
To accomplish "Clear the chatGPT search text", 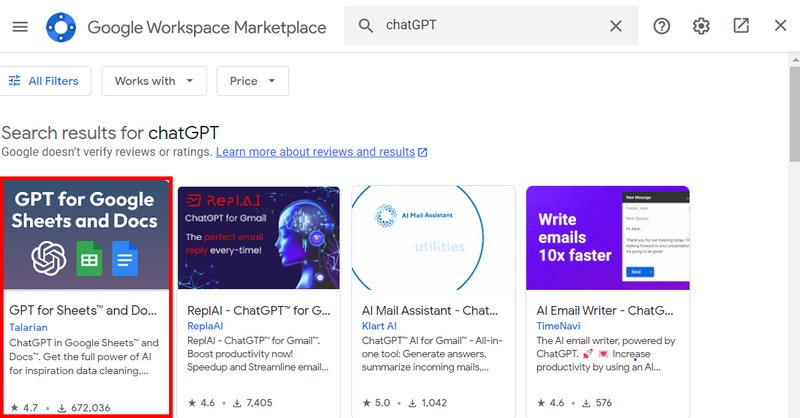I will click(x=616, y=26).
